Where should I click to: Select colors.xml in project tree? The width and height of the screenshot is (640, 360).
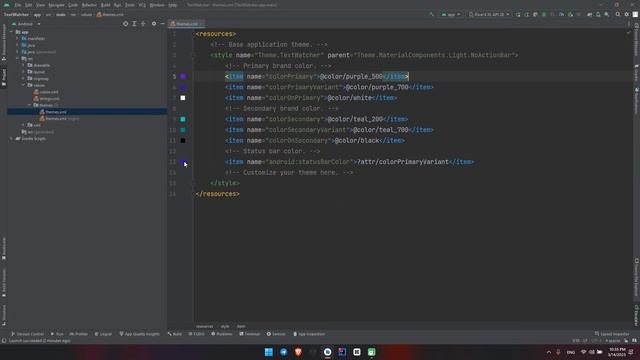point(46,92)
